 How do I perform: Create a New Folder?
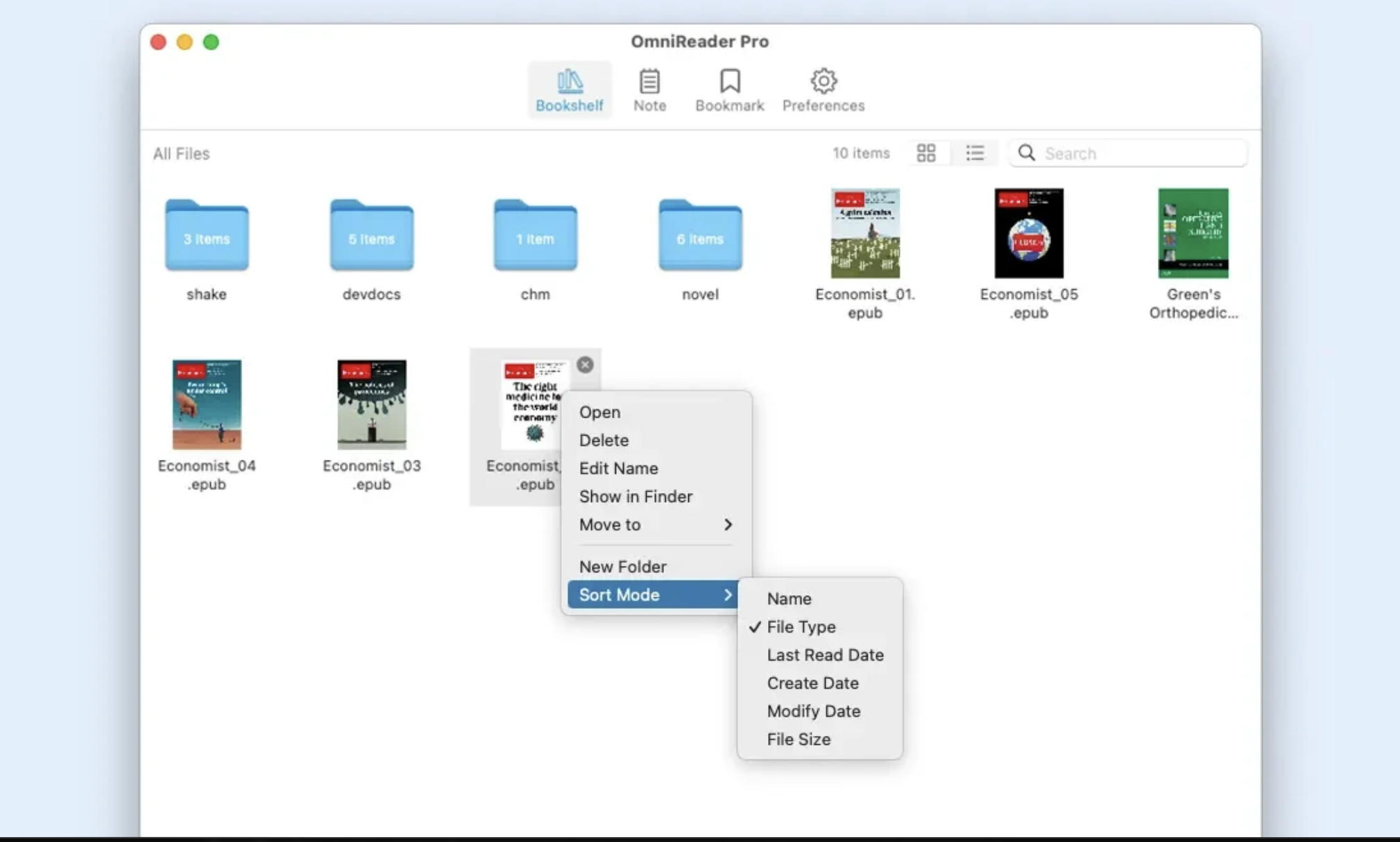[x=621, y=566]
